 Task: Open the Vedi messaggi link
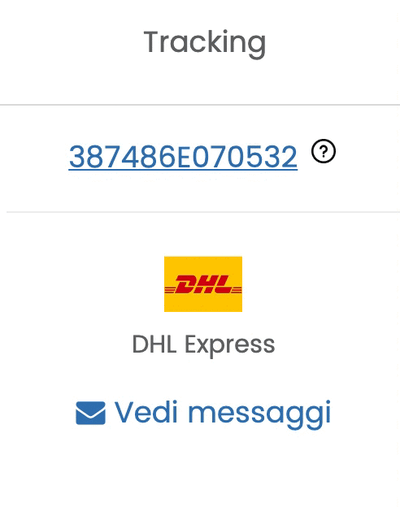(x=203, y=414)
